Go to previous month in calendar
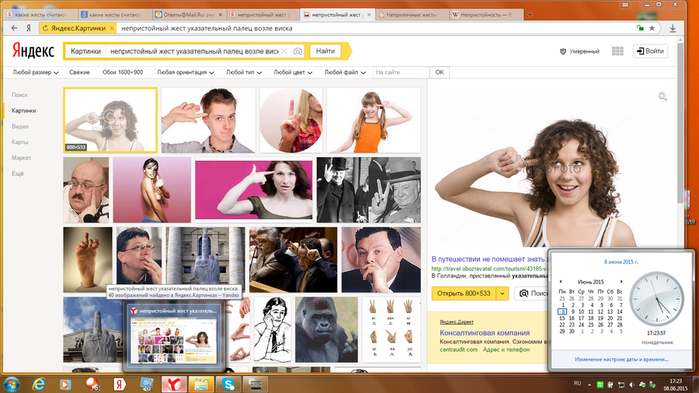Image resolution: width=699 pixels, height=393 pixels. [560, 282]
